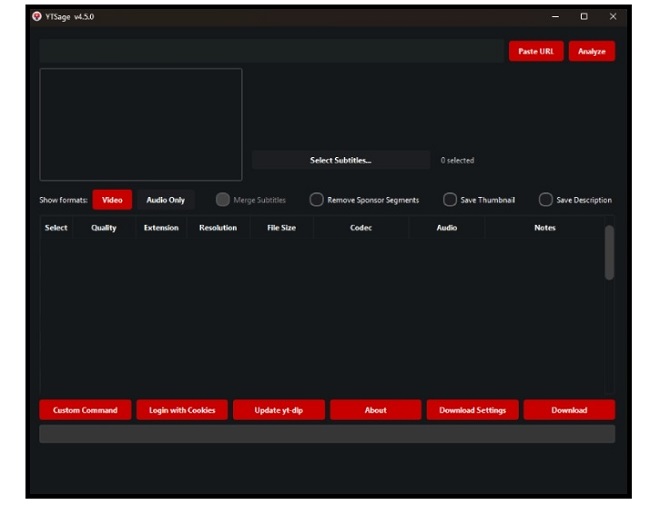660x514 pixels.
Task: Switch to Audio Only formats
Action: [x=166, y=200]
